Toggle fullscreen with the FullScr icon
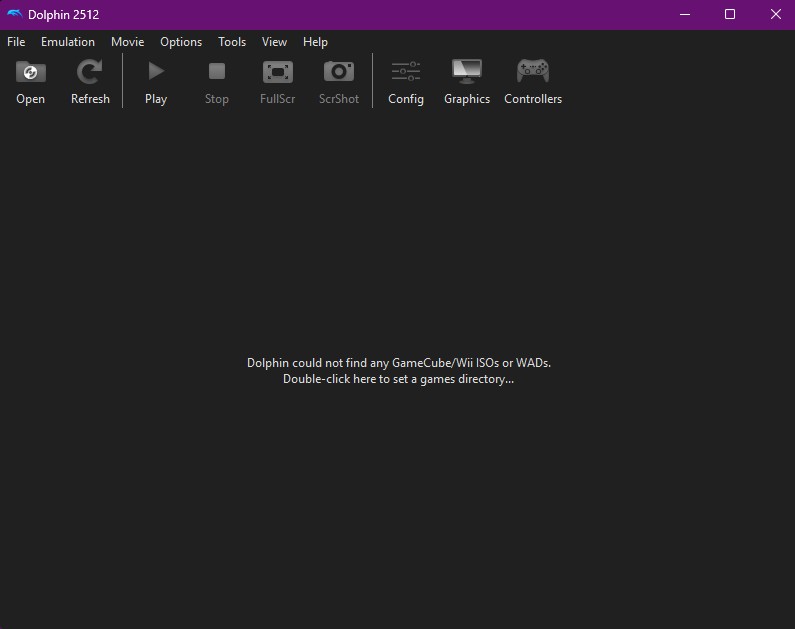The width and height of the screenshot is (795, 629). click(277, 73)
